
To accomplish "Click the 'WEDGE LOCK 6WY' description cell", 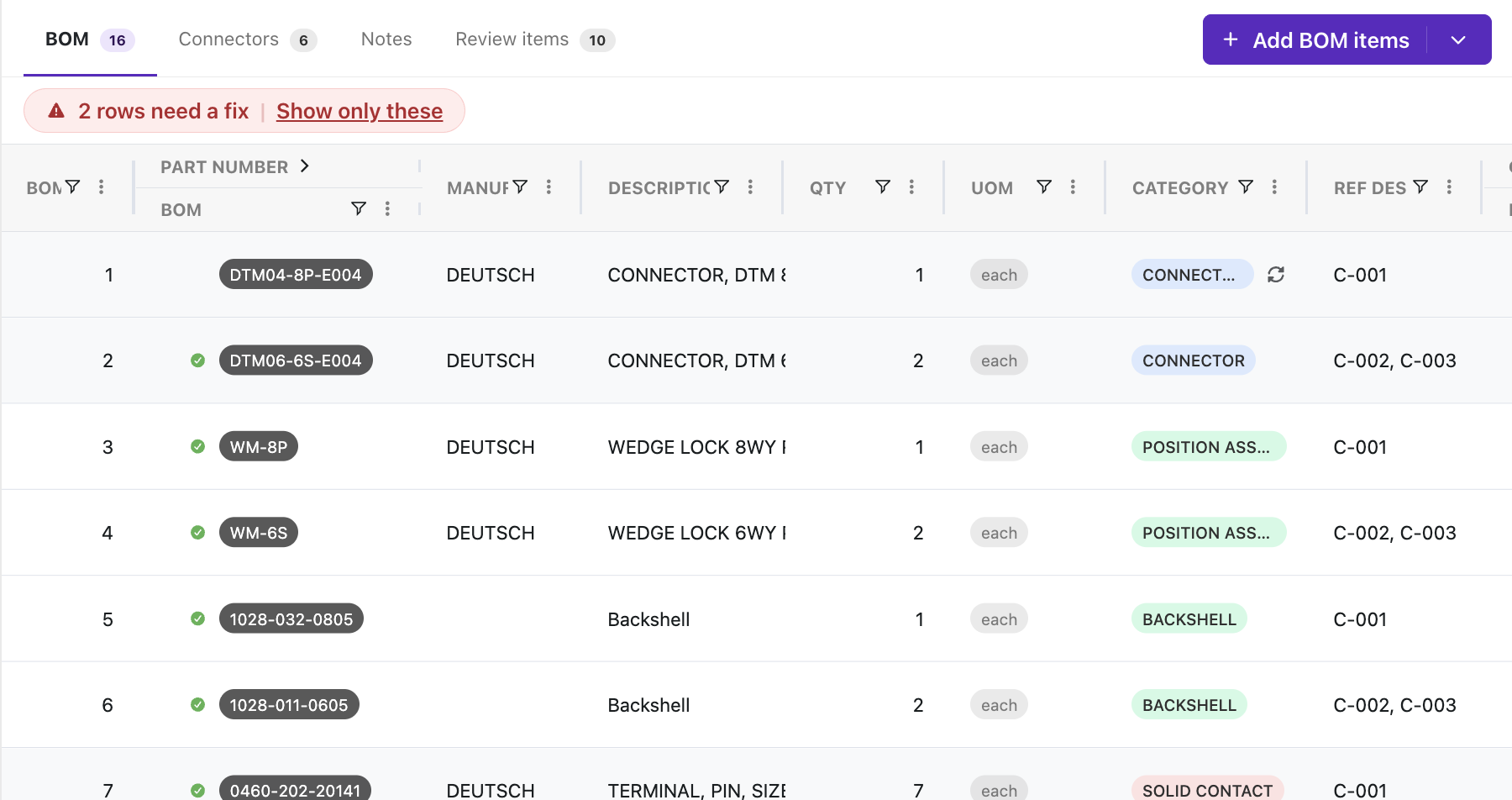I will tap(696, 533).
